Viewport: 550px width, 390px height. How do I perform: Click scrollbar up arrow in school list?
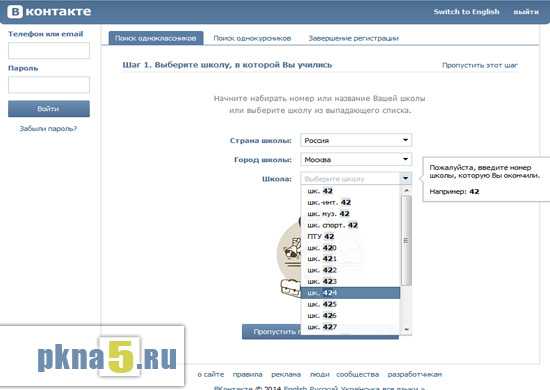(x=406, y=190)
